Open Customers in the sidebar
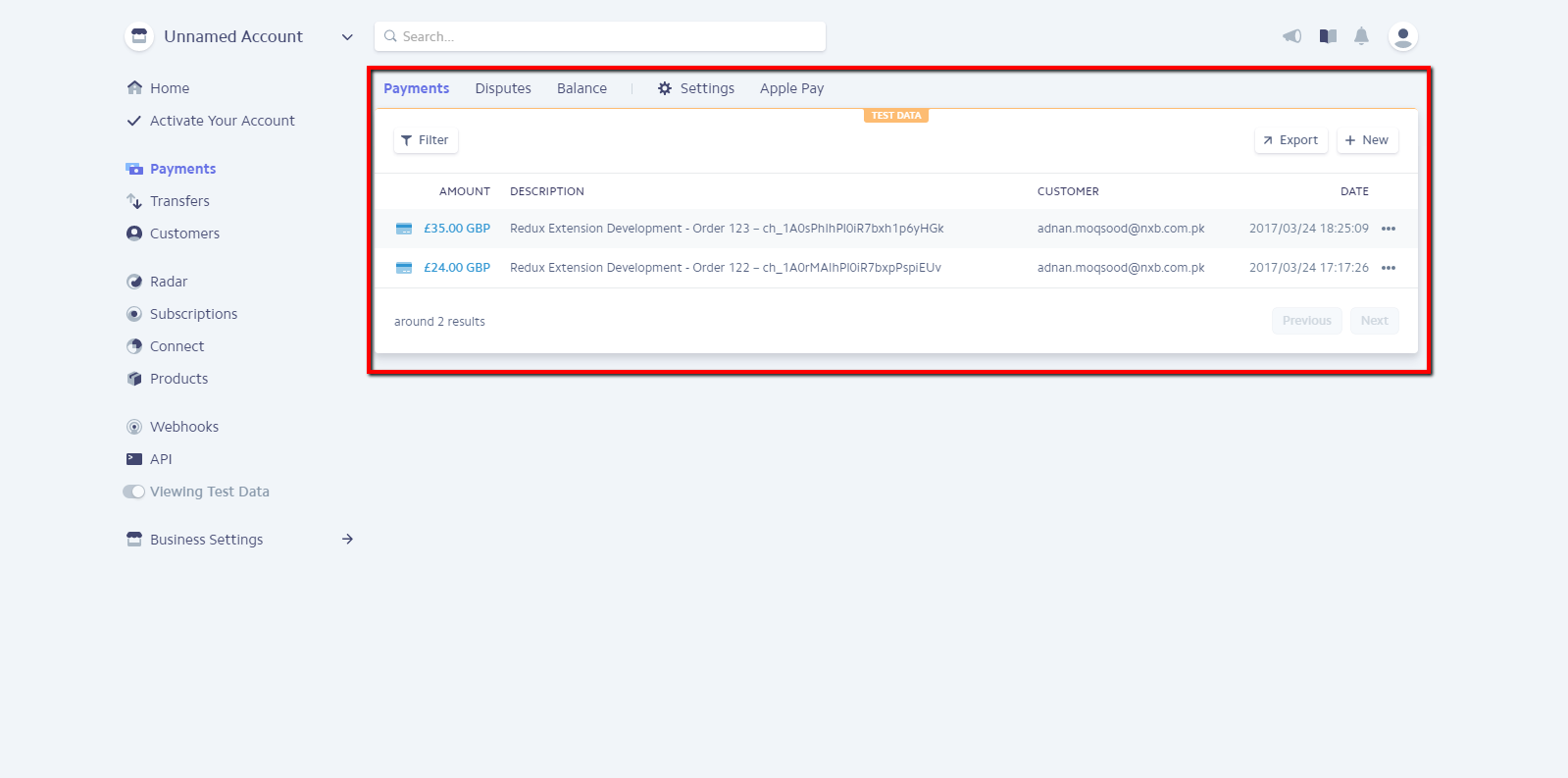Screen dimensions: 1568x778 point(184,233)
